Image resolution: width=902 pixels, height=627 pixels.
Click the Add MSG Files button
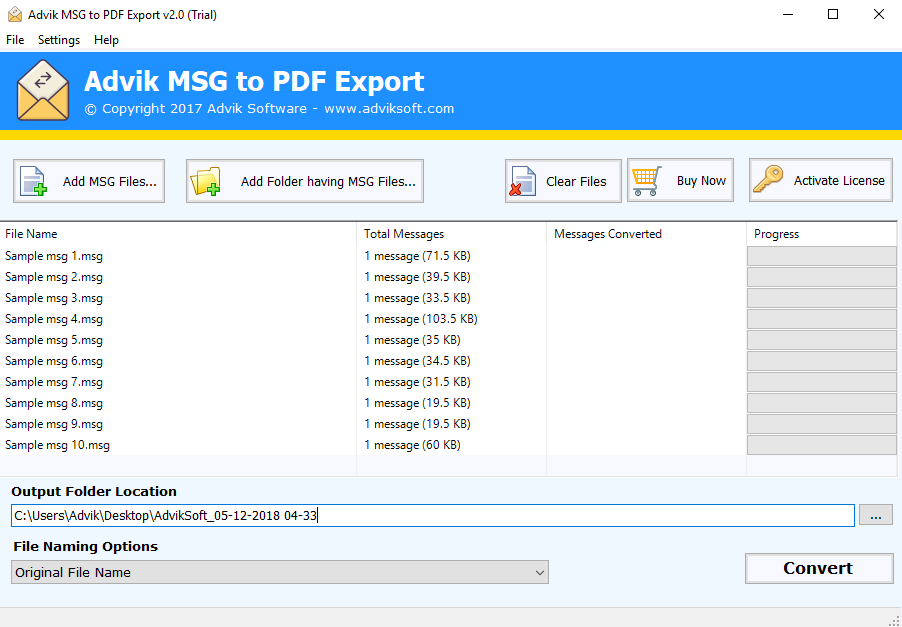point(89,181)
